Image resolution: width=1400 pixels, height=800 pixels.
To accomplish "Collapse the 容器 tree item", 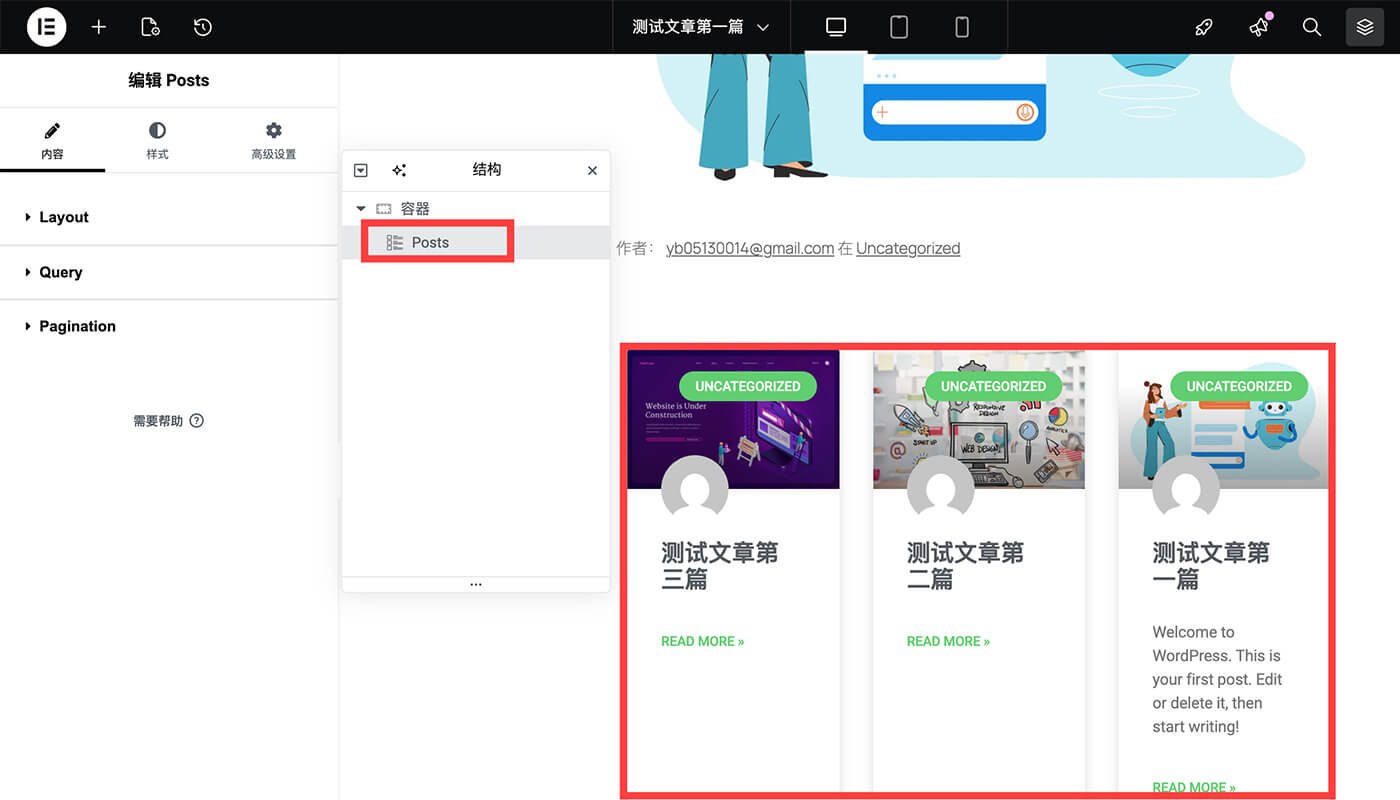I will point(361,208).
